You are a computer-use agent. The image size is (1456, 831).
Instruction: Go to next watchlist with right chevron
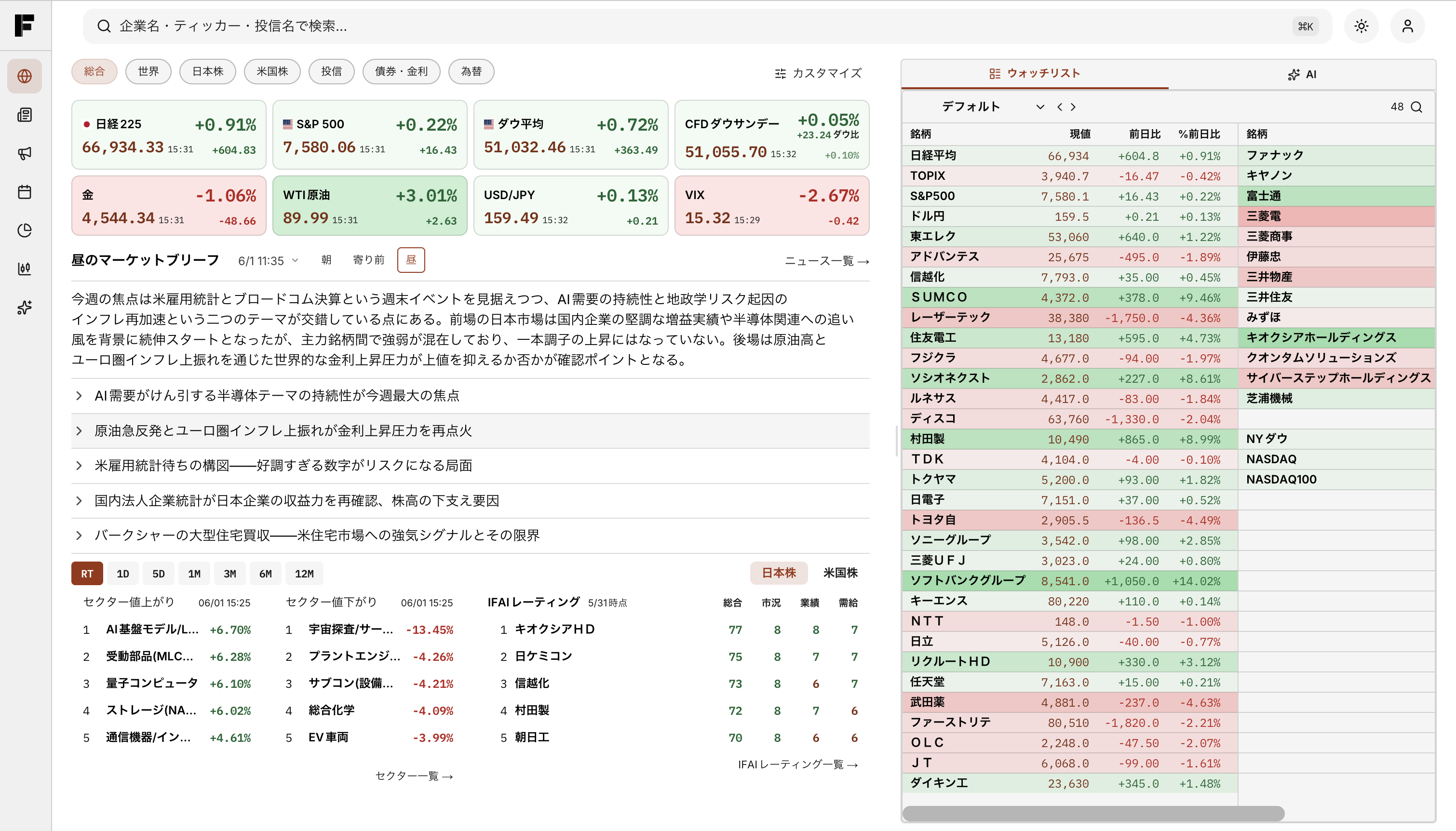1074,107
